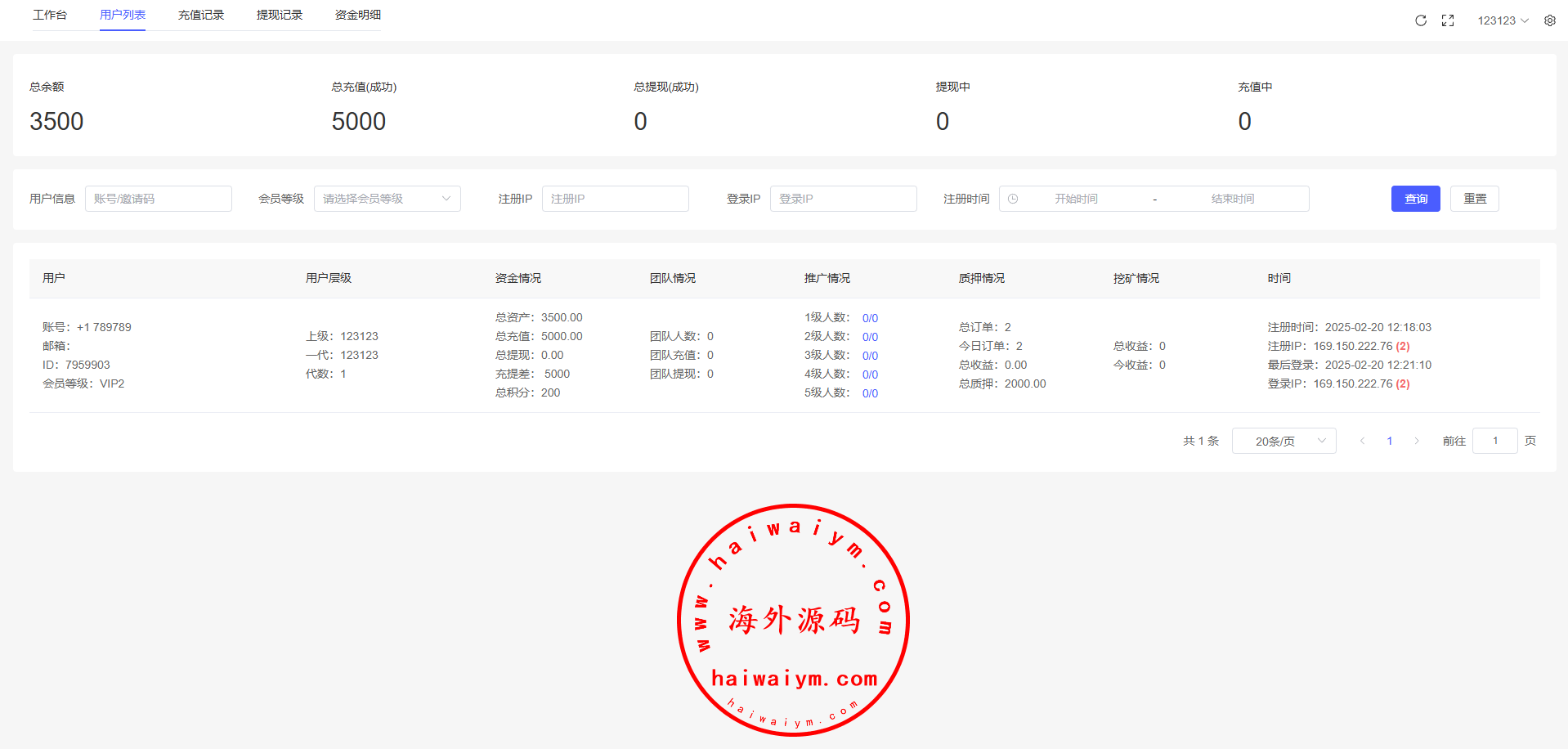
Task: Open the 20条/页 page size selector
Action: click(x=1284, y=441)
